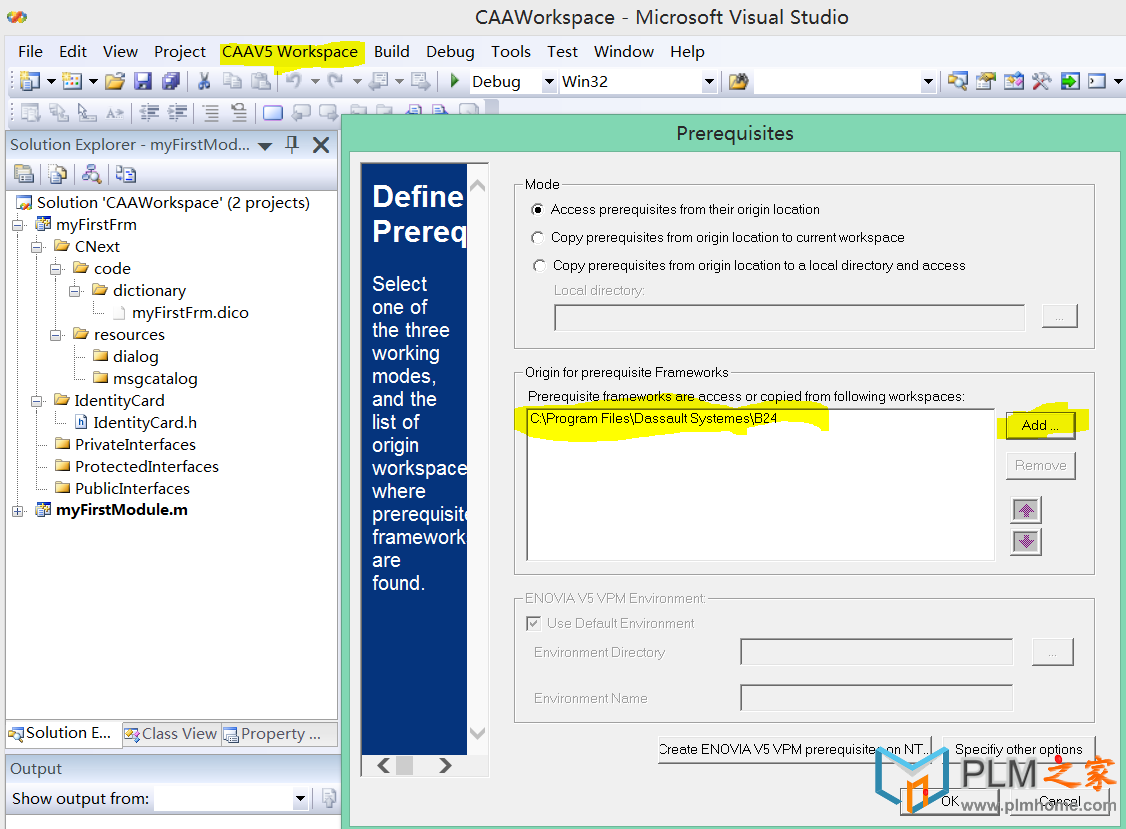
Task: Click the Cut scissors icon
Action: pyautogui.click(x=204, y=81)
